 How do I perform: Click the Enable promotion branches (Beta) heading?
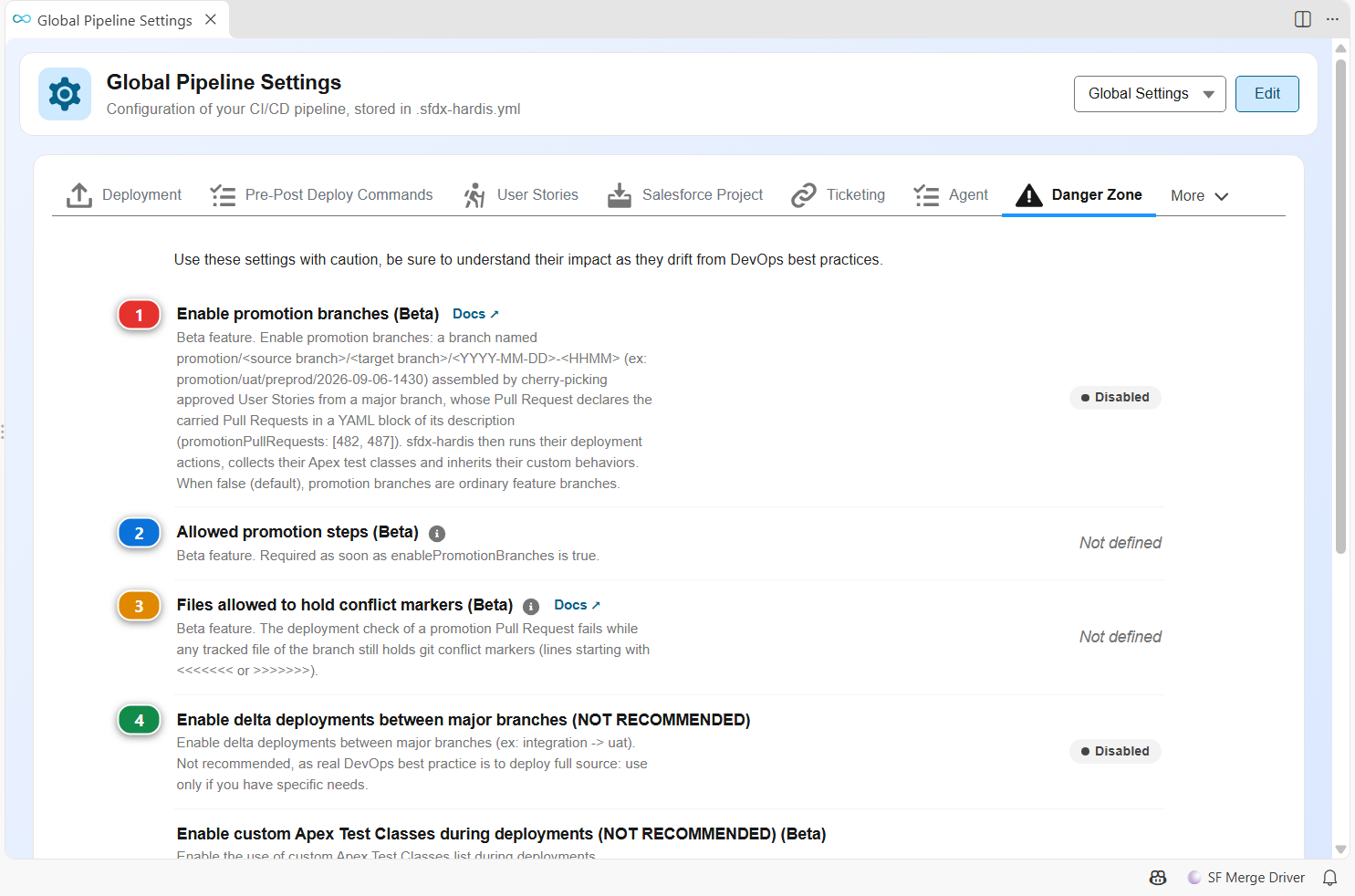click(x=308, y=314)
